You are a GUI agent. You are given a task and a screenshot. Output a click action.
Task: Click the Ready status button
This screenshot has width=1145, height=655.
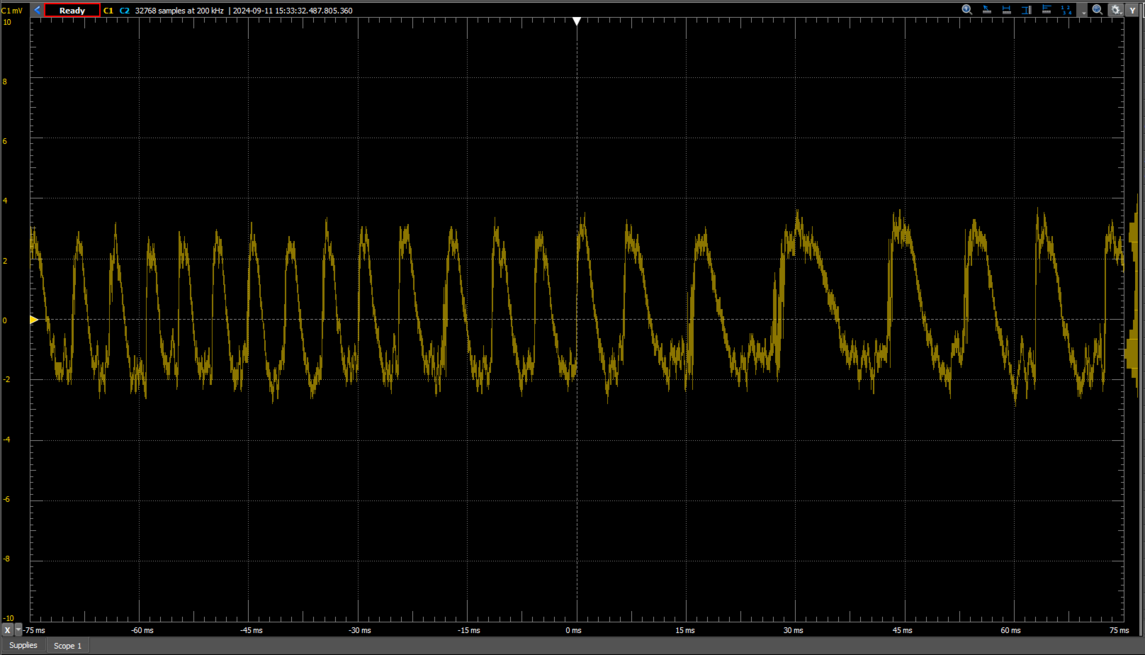pos(72,10)
